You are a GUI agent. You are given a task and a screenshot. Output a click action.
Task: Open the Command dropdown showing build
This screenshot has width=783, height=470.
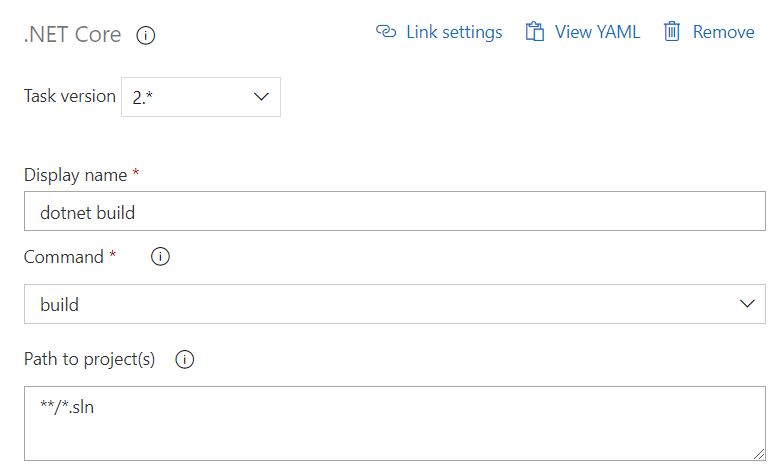click(394, 304)
